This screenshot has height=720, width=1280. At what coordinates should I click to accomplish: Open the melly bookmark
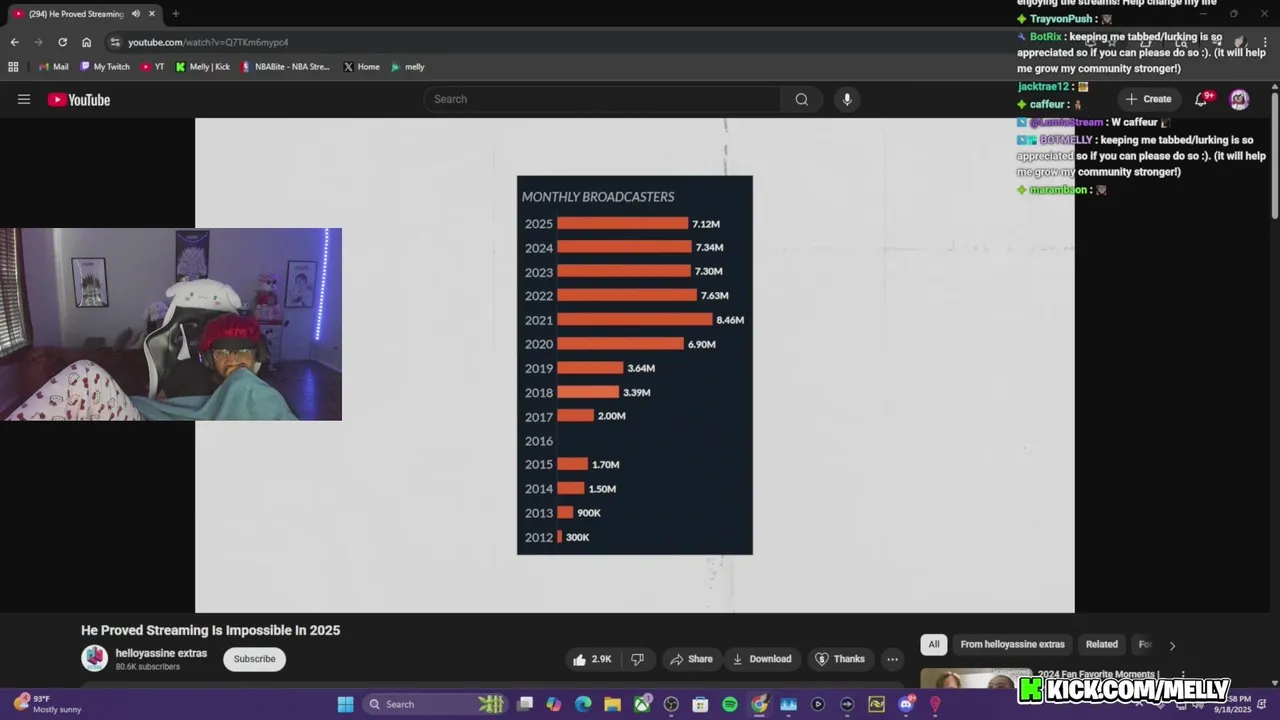[408, 67]
